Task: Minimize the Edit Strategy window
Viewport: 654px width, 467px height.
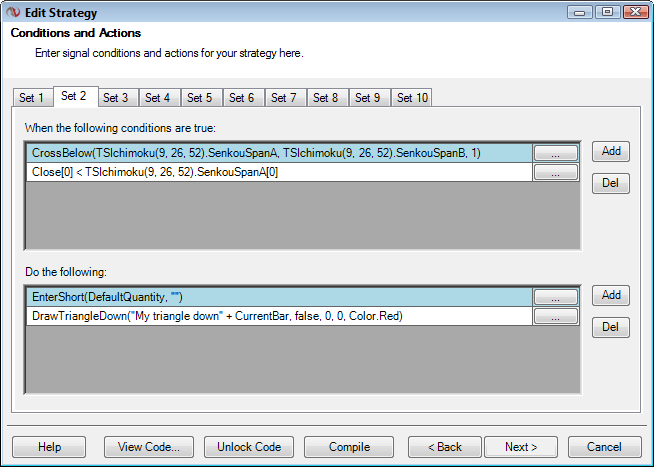Action: (580, 12)
